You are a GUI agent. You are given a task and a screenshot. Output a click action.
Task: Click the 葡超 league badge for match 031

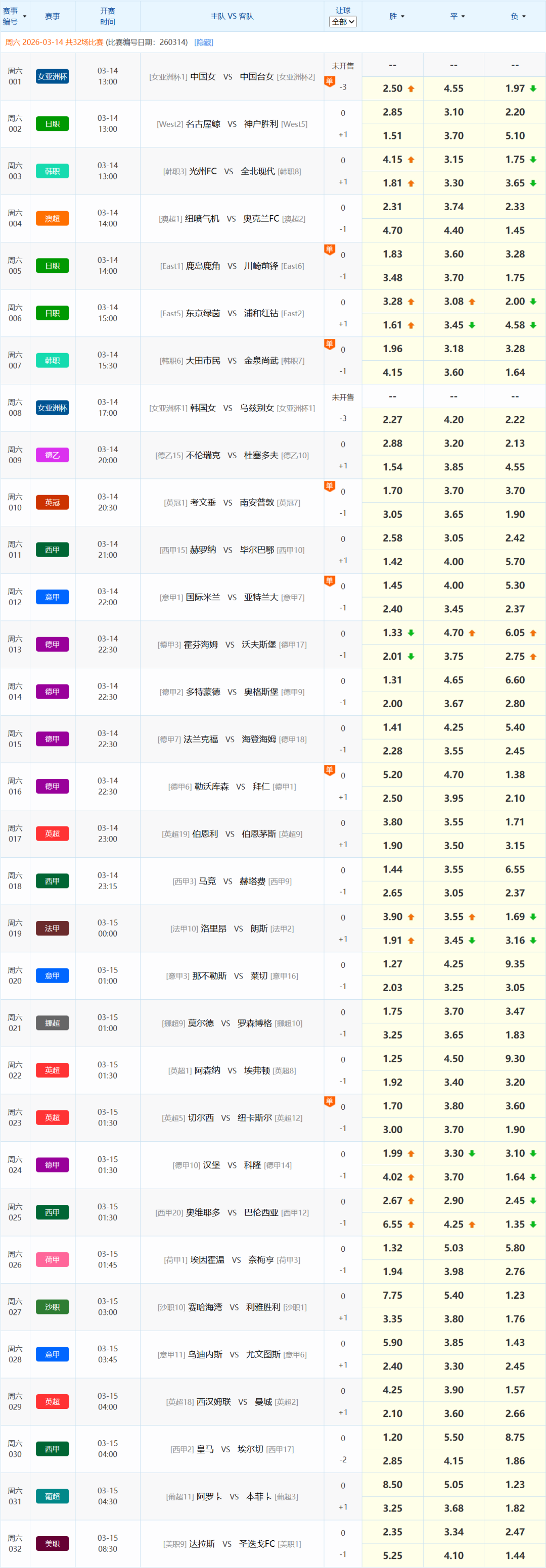click(53, 1496)
